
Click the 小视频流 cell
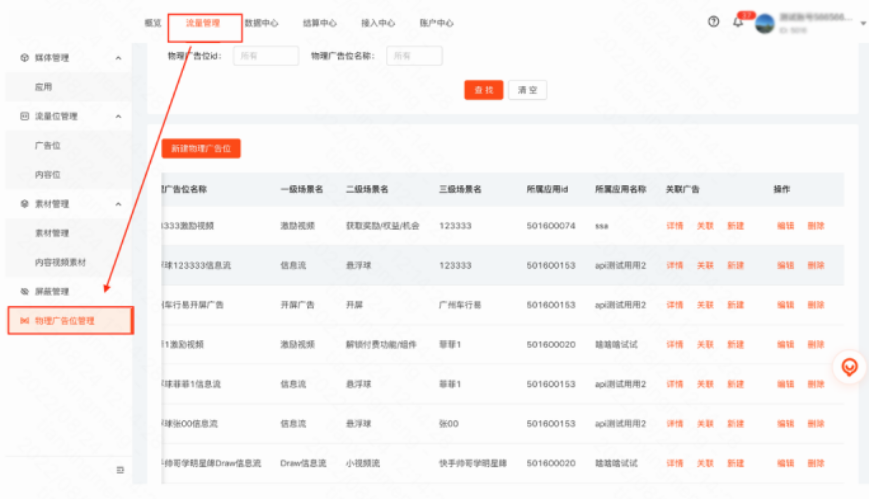[x=362, y=463]
